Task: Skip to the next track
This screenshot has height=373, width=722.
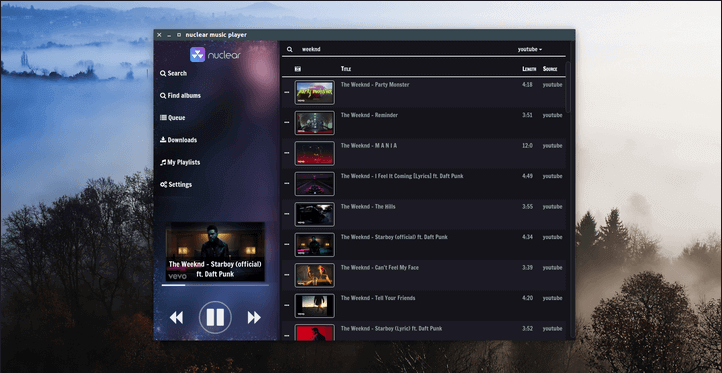Action: tap(254, 317)
